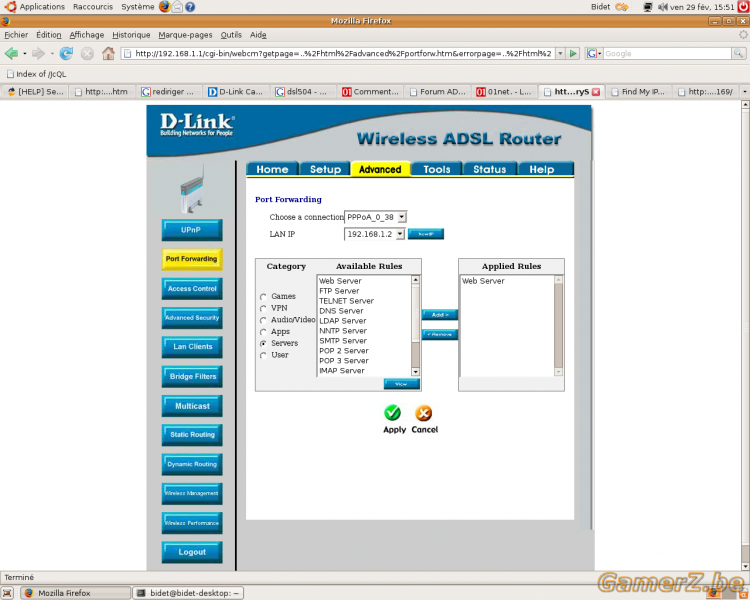Open the Outils menu
Screen dimensions: 750x600
coord(231,35)
